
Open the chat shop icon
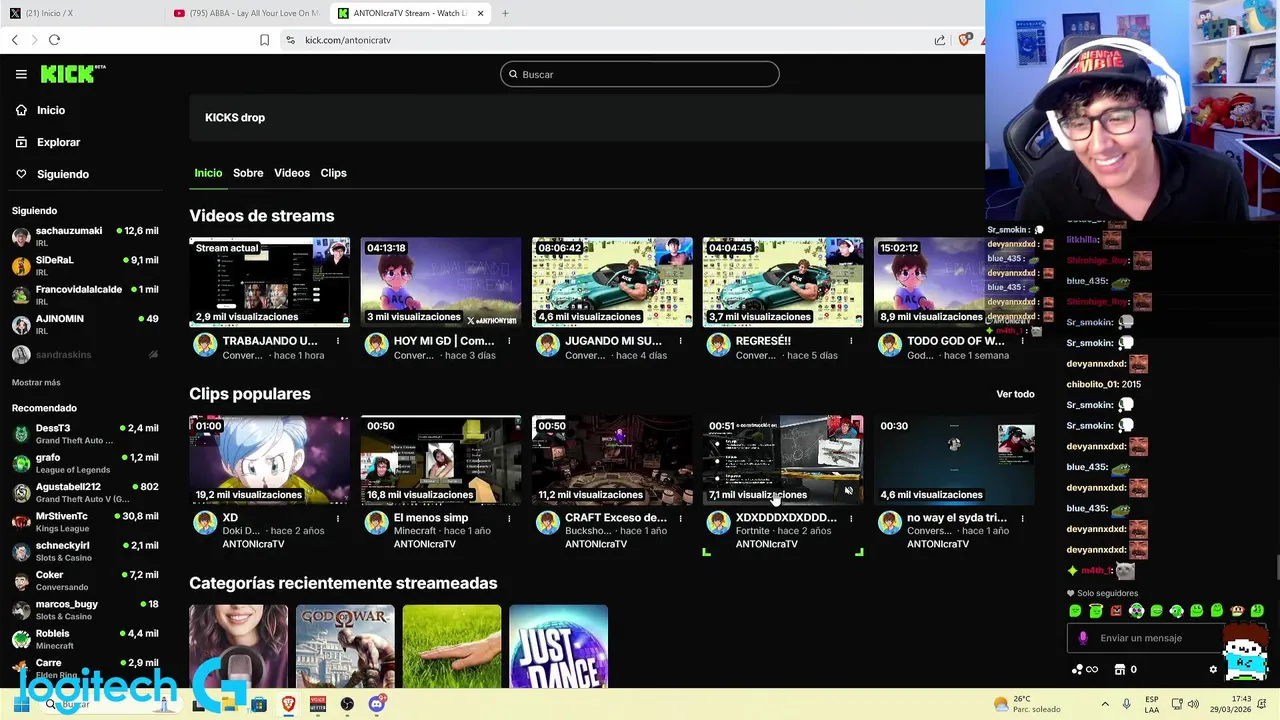tap(1120, 669)
